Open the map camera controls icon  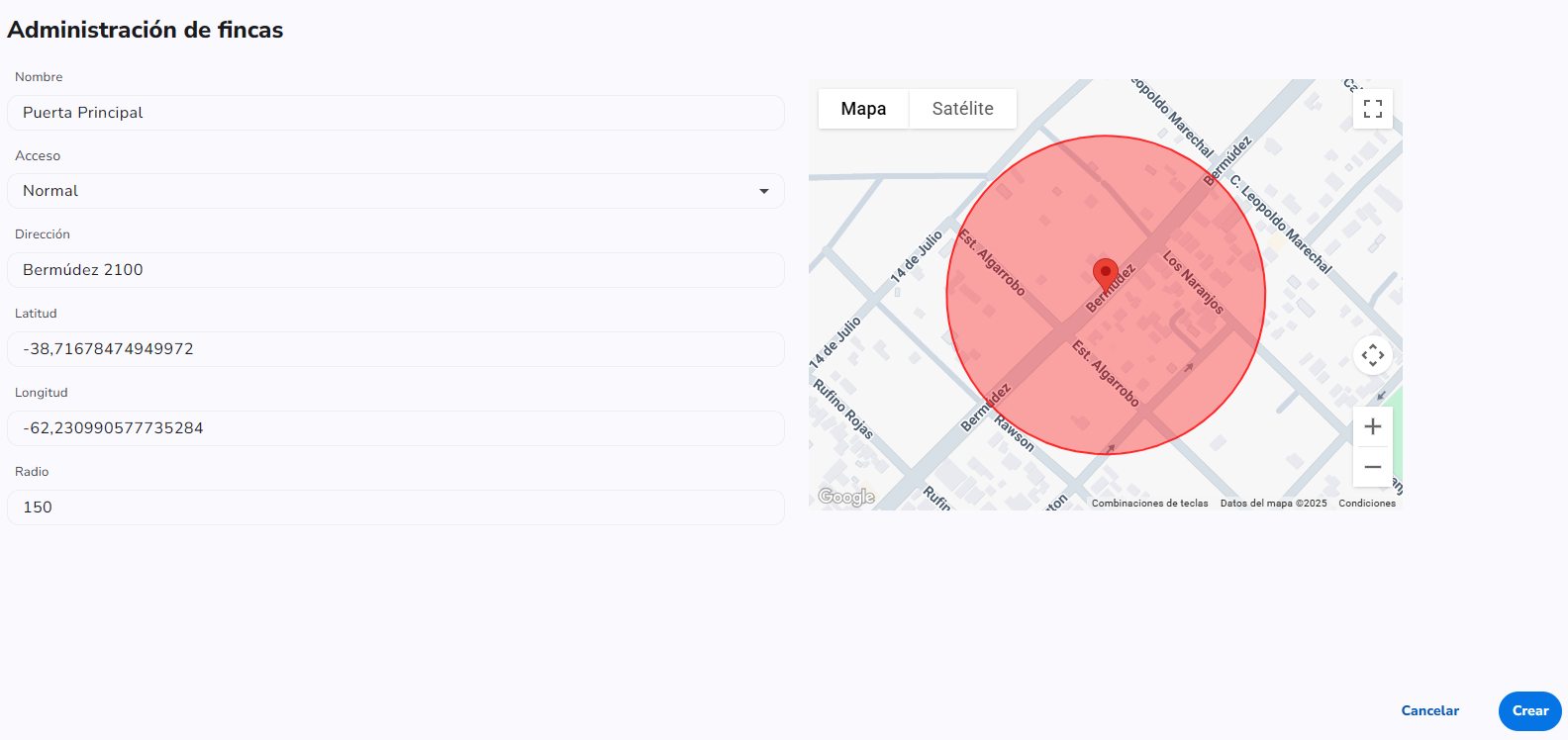[x=1372, y=355]
